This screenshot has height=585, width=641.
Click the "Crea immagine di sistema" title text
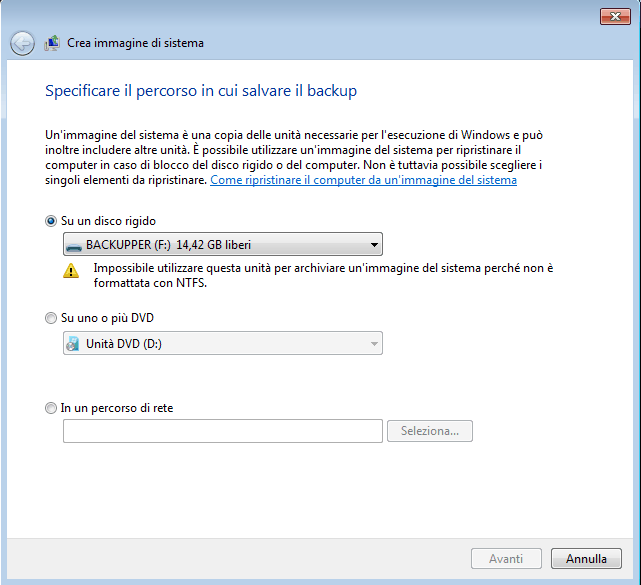coord(135,43)
